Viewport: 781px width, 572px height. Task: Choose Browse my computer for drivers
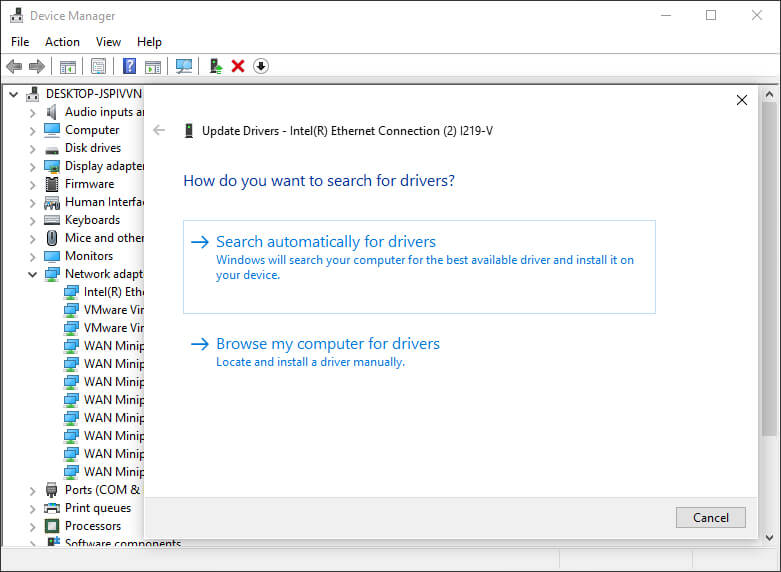419,352
